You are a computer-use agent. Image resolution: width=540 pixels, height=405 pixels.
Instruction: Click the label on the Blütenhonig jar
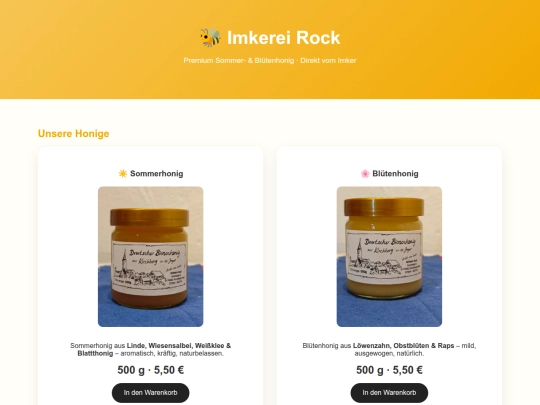pos(384,254)
